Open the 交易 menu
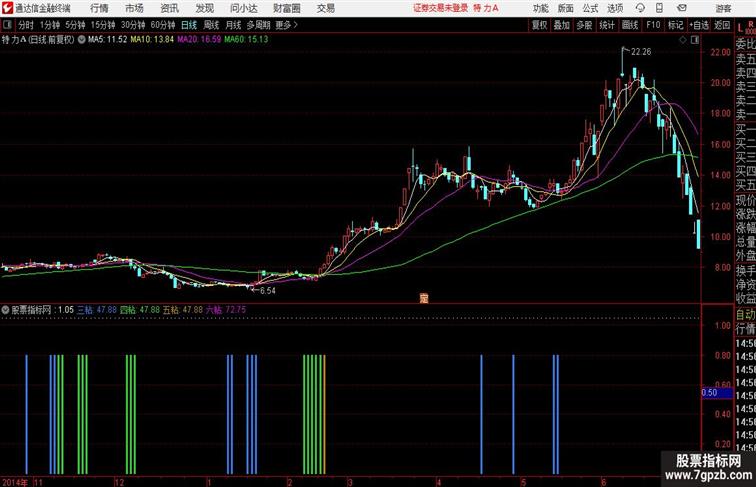Screen dimensions: 756x487 [325, 8]
